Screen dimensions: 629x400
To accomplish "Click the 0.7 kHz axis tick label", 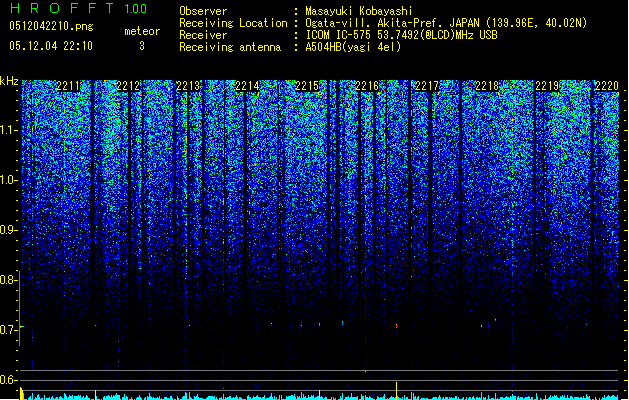I will pyautogui.click(x=9, y=330).
